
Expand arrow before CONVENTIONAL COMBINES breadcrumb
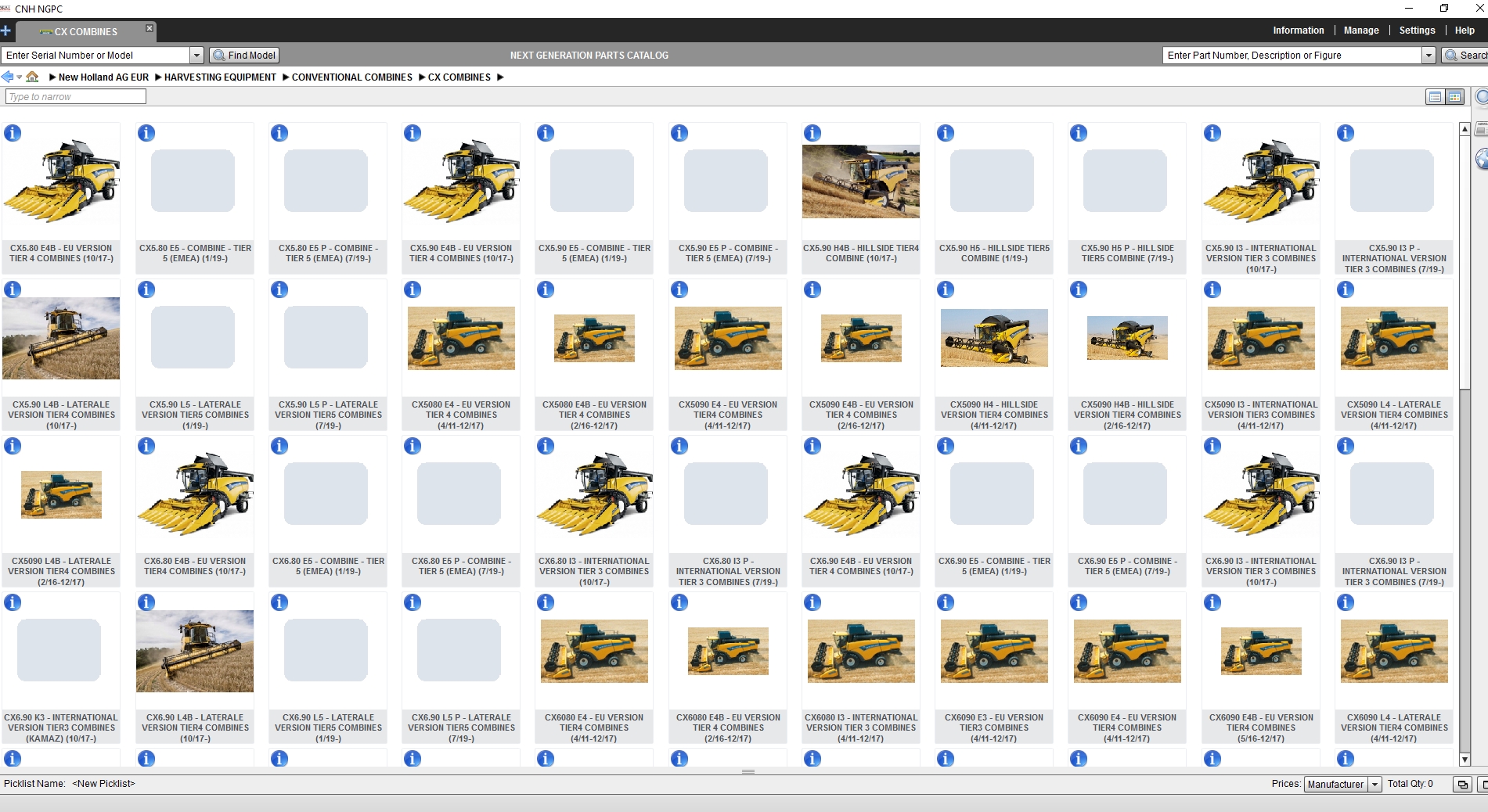pyautogui.click(x=286, y=77)
